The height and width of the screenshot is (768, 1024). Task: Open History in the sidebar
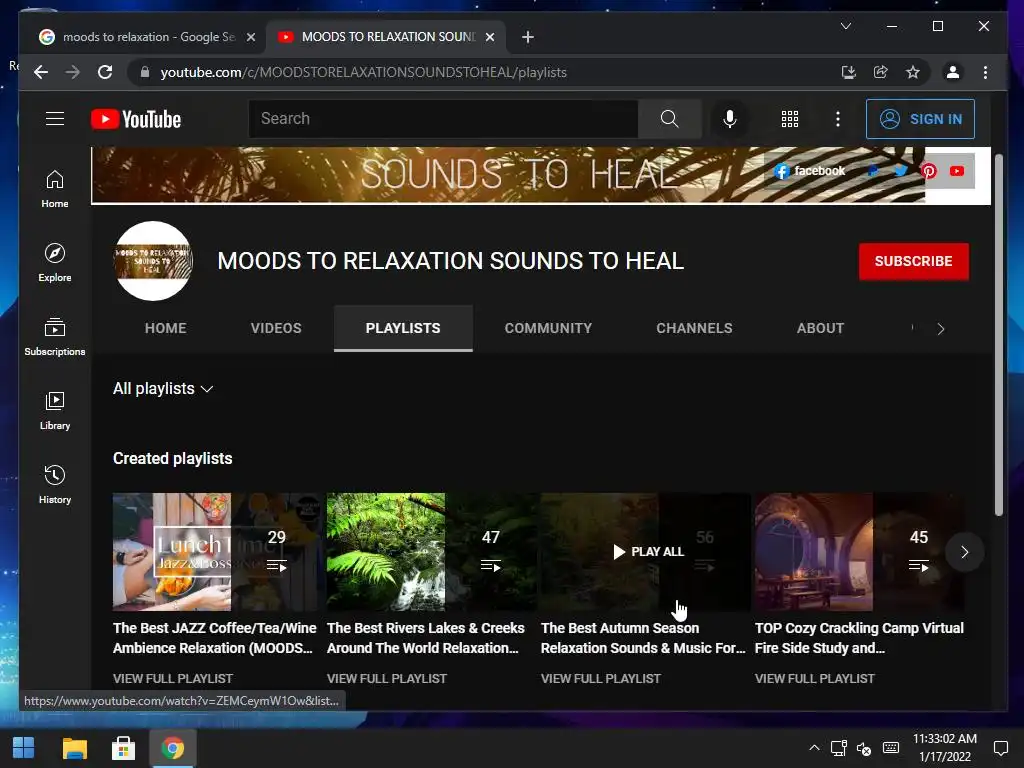pos(55,485)
